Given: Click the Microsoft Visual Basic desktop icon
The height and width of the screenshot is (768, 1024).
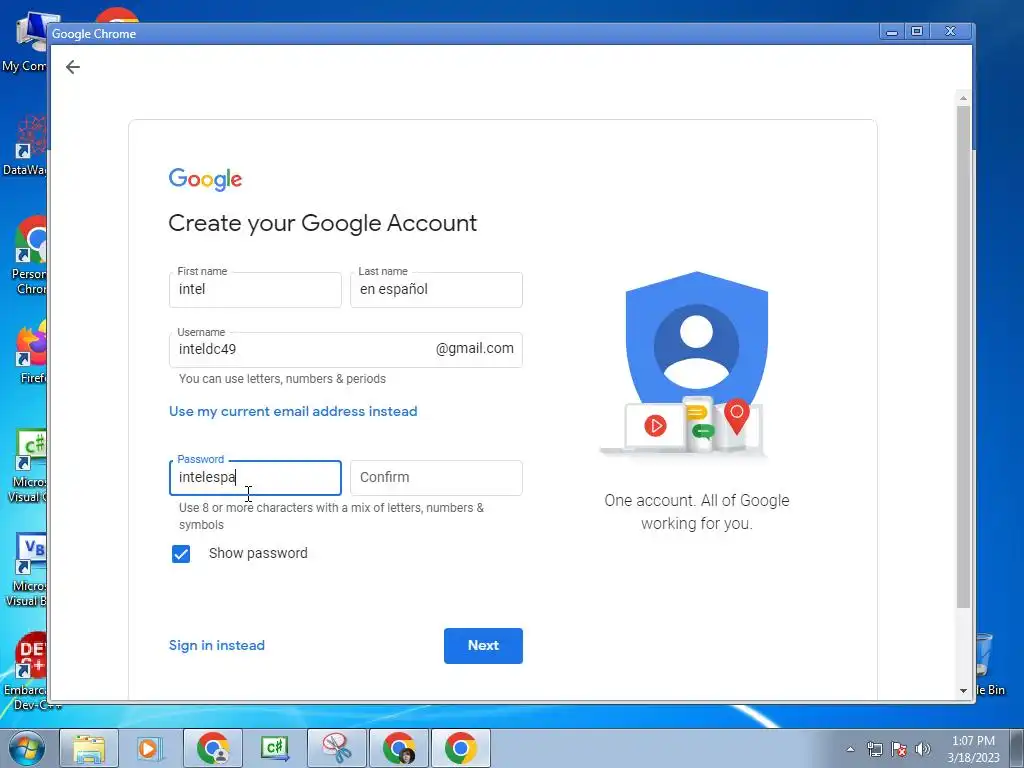Looking at the screenshot, I should (26, 571).
